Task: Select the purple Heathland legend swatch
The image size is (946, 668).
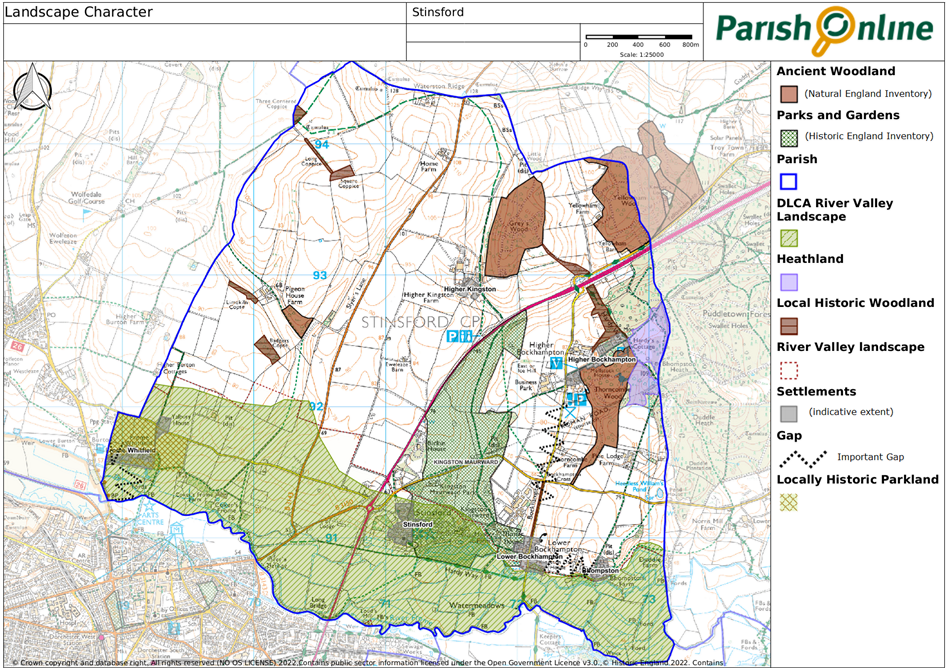Action: click(789, 282)
